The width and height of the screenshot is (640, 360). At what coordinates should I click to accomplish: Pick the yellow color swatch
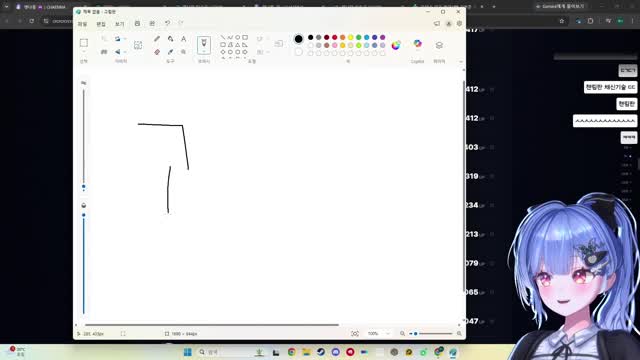351,38
